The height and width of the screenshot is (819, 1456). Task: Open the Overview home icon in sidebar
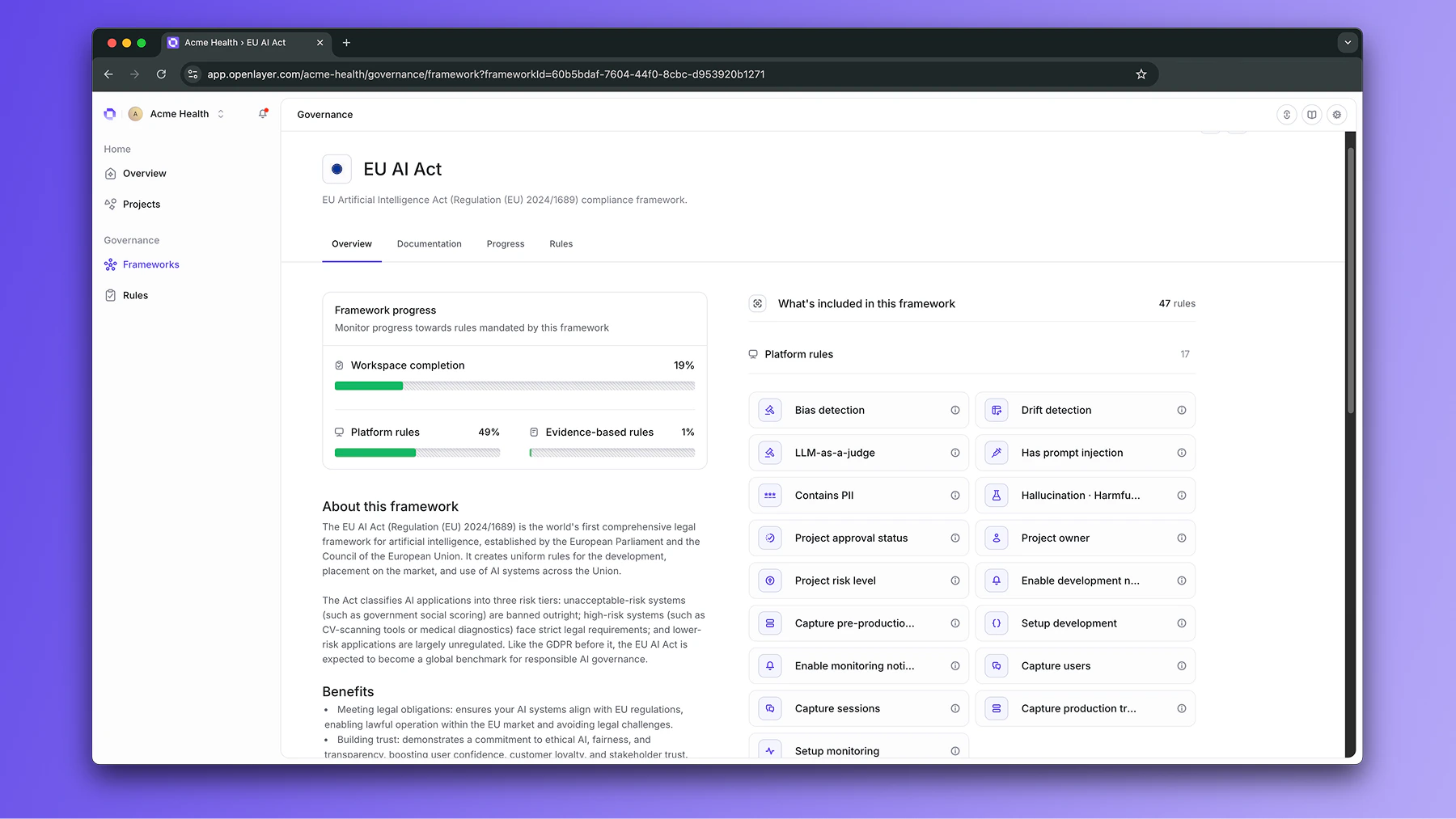point(110,173)
